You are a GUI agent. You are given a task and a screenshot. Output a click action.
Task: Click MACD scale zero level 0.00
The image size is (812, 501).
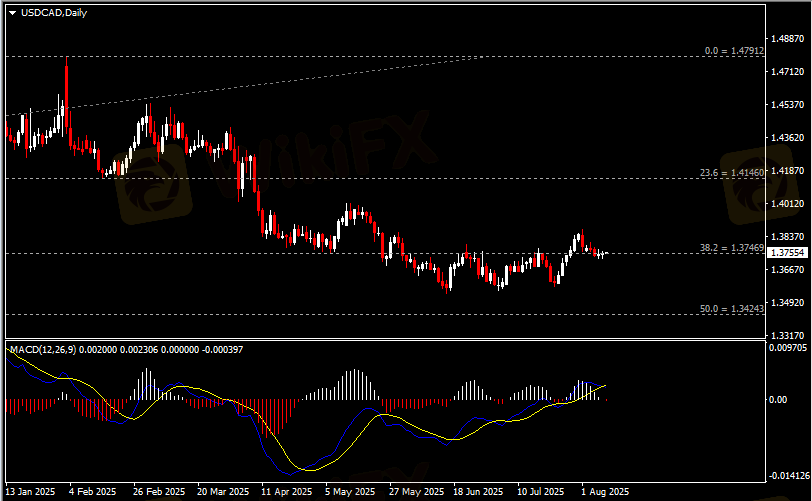pos(778,399)
